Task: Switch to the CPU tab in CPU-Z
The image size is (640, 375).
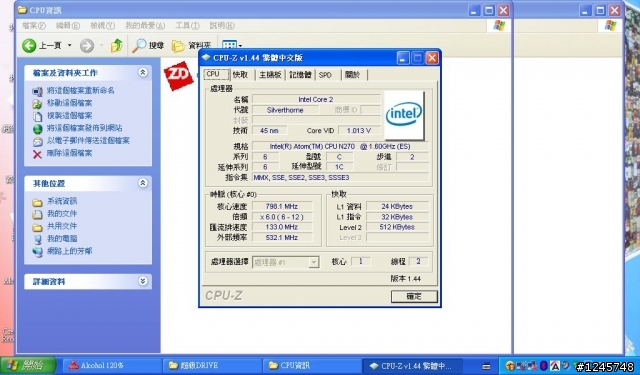Action: coord(216,74)
